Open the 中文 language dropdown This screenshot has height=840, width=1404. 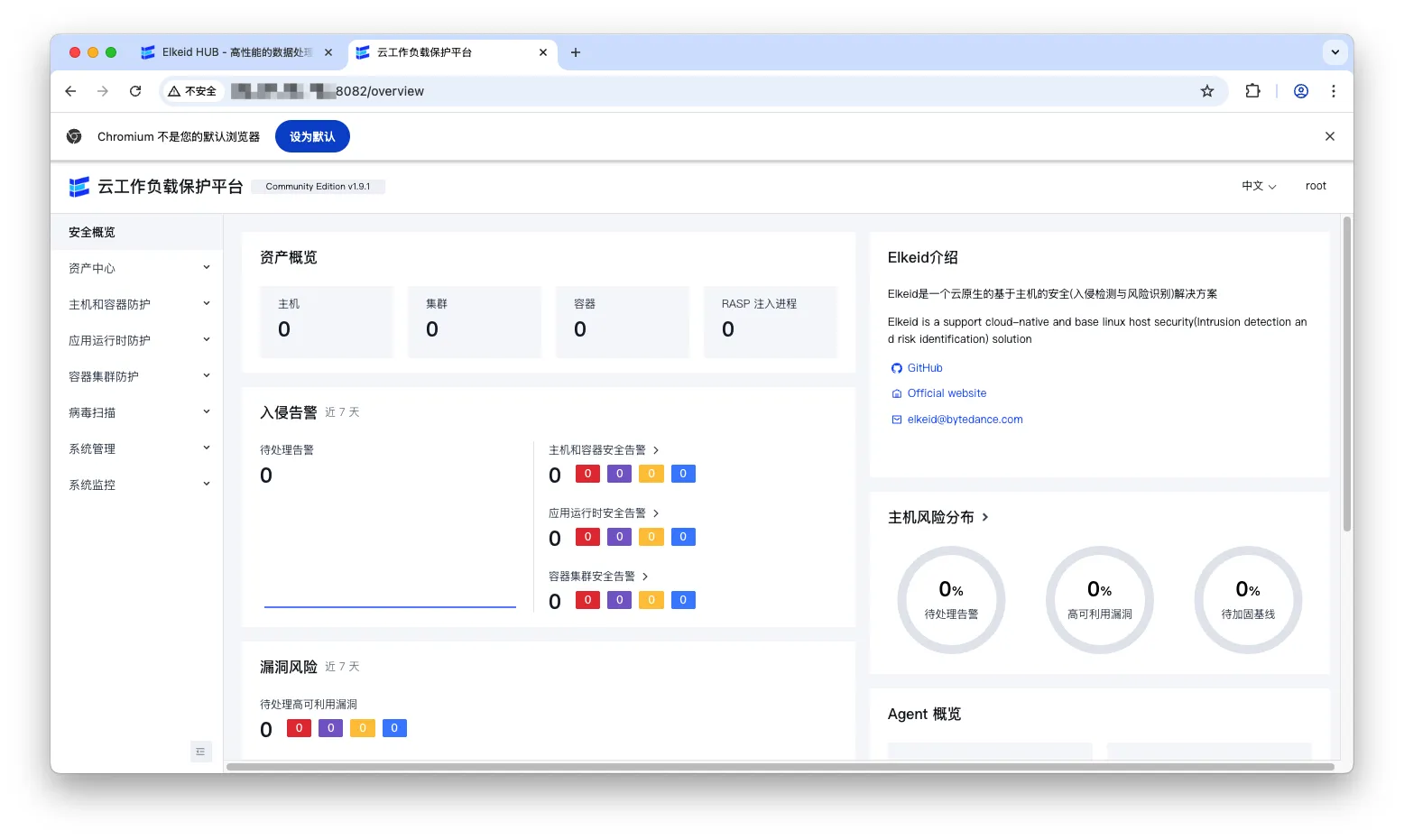tap(1258, 186)
